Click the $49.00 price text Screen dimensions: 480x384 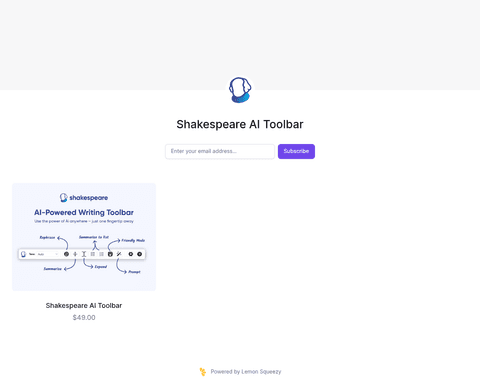(84, 318)
